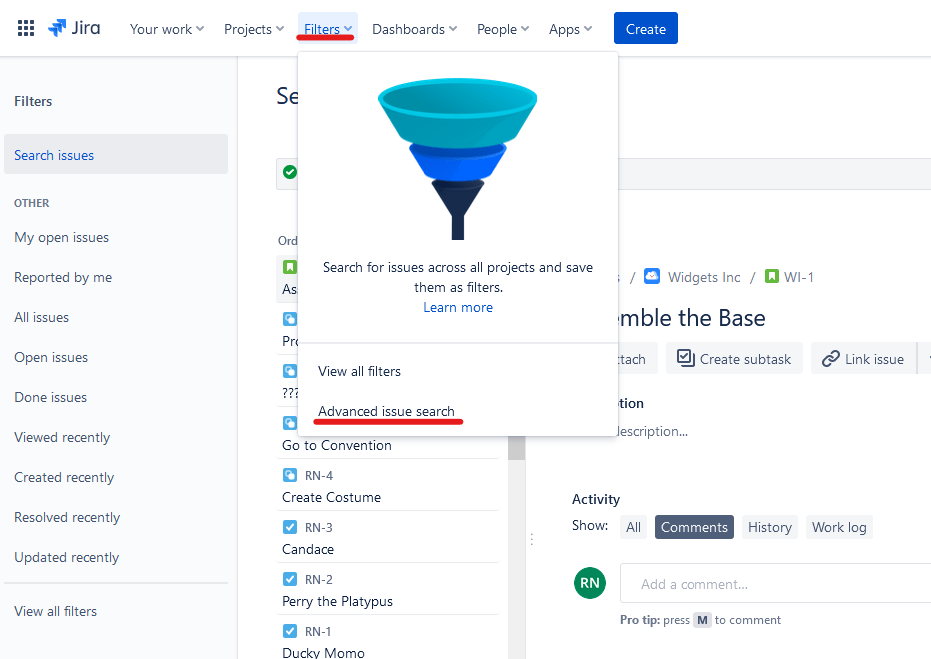
Task: Click the RN-4 task checkmark icon
Action: pos(290,475)
